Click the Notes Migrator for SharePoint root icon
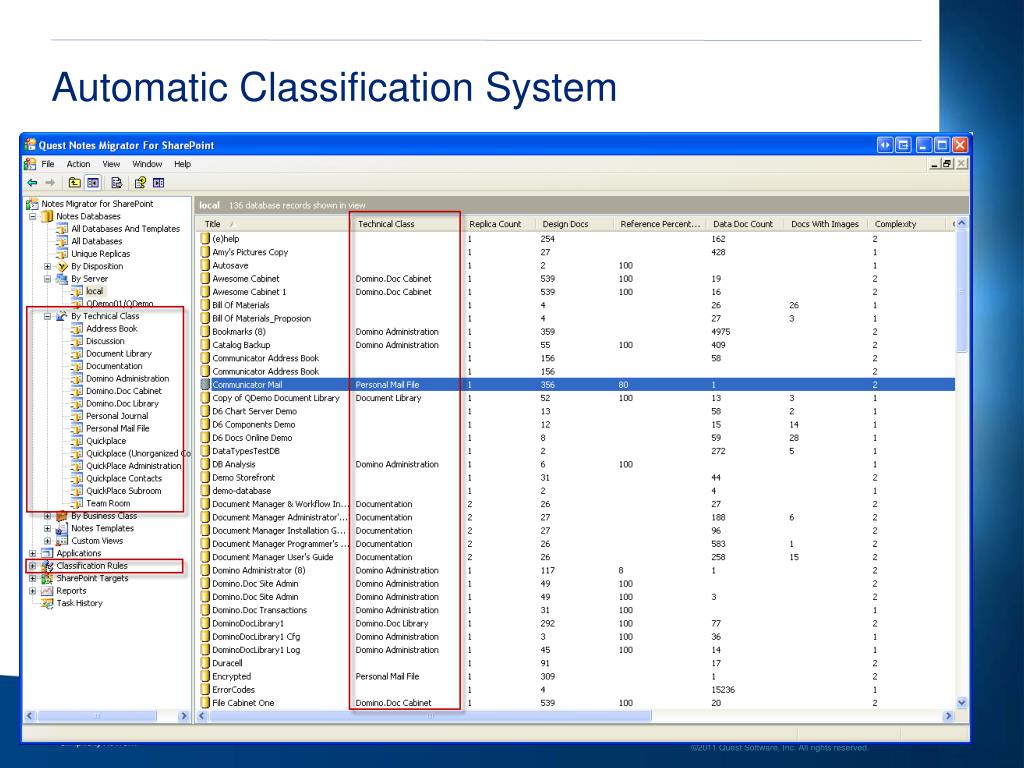This screenshot has width=1024, height=768. (x=32, y=204)
